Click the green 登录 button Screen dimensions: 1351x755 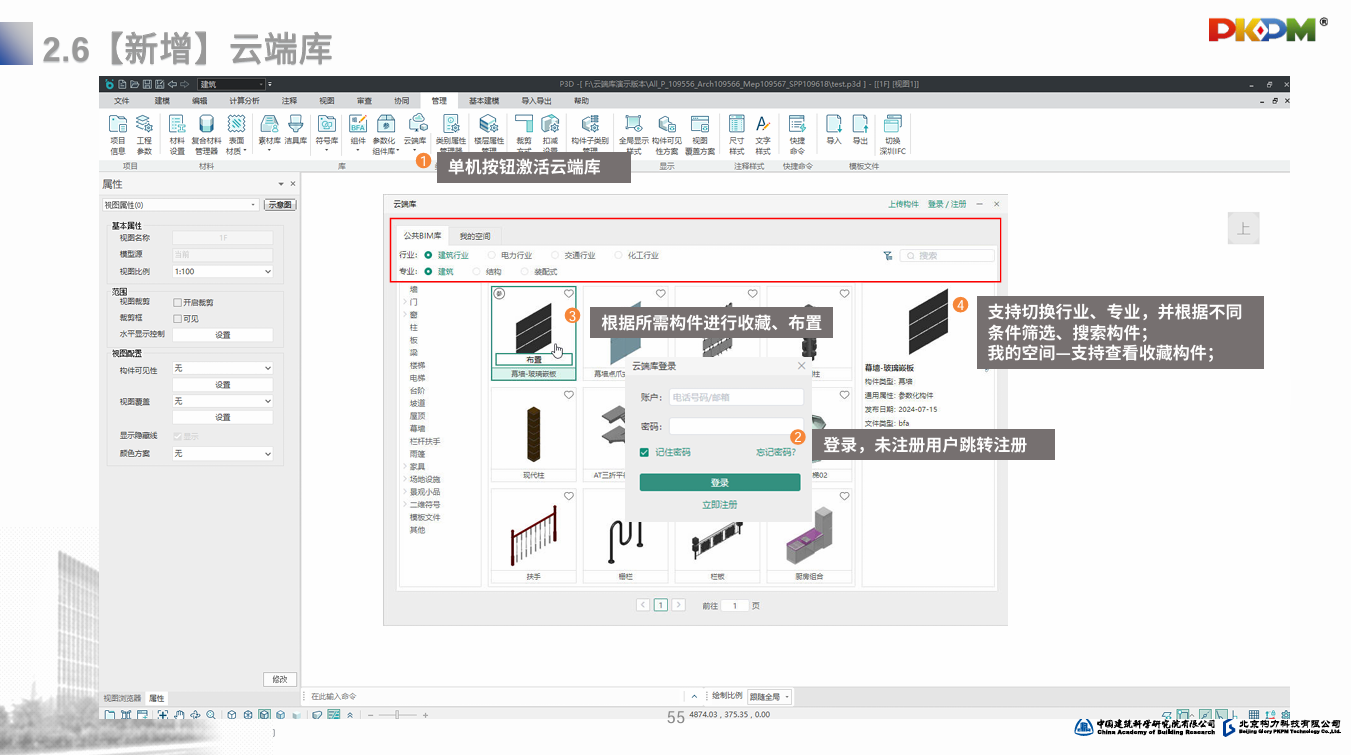[720, 483]
